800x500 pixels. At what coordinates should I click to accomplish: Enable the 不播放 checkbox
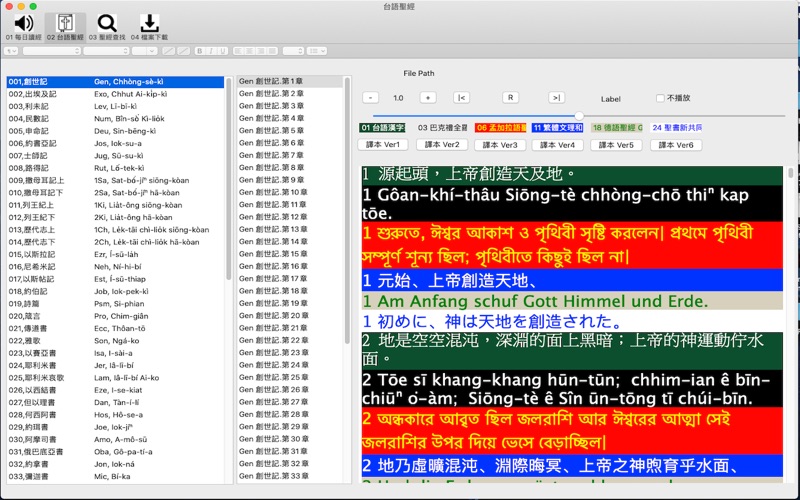point(660,98)
